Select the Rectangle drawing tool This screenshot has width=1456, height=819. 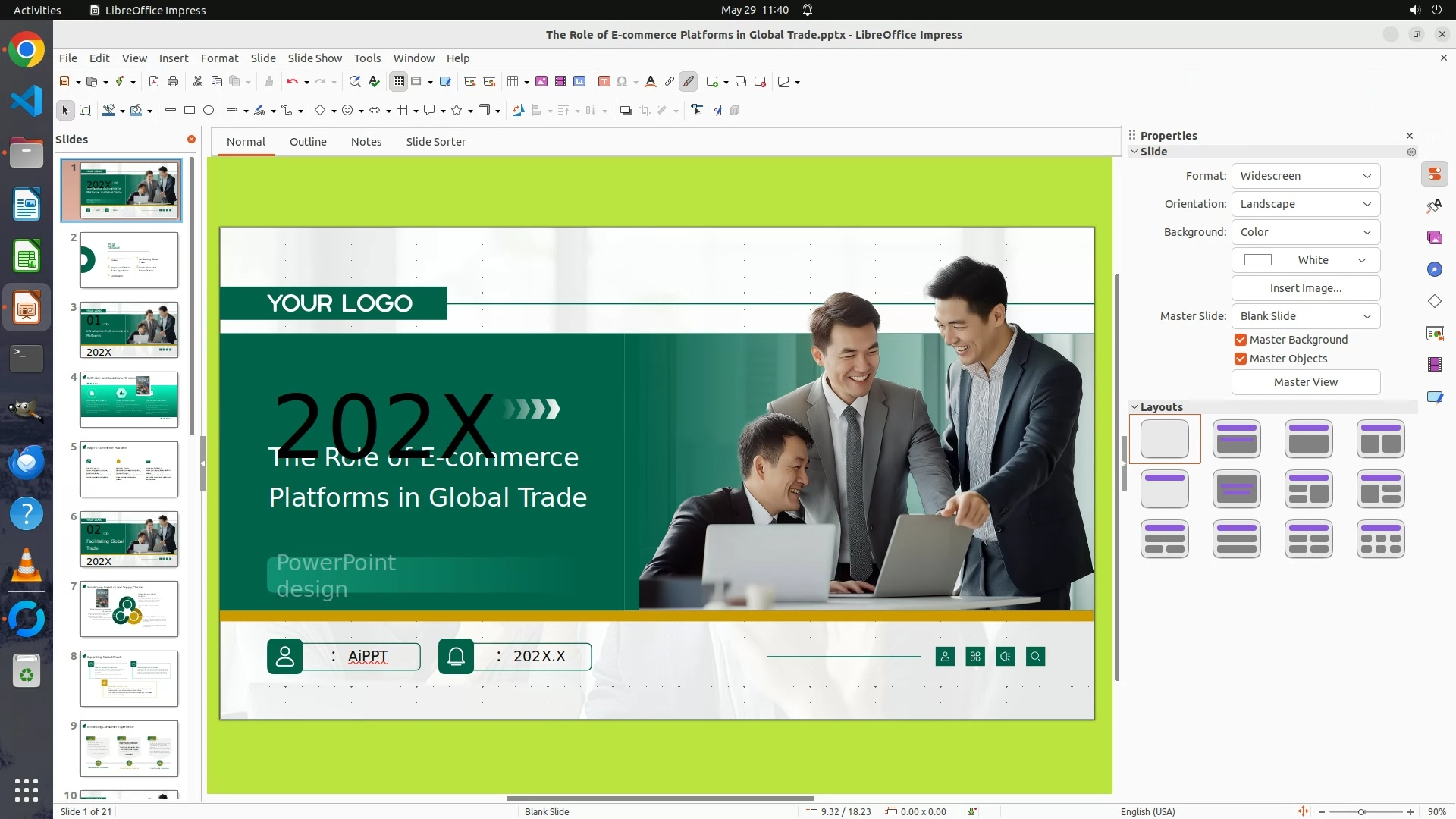(190, 111)
